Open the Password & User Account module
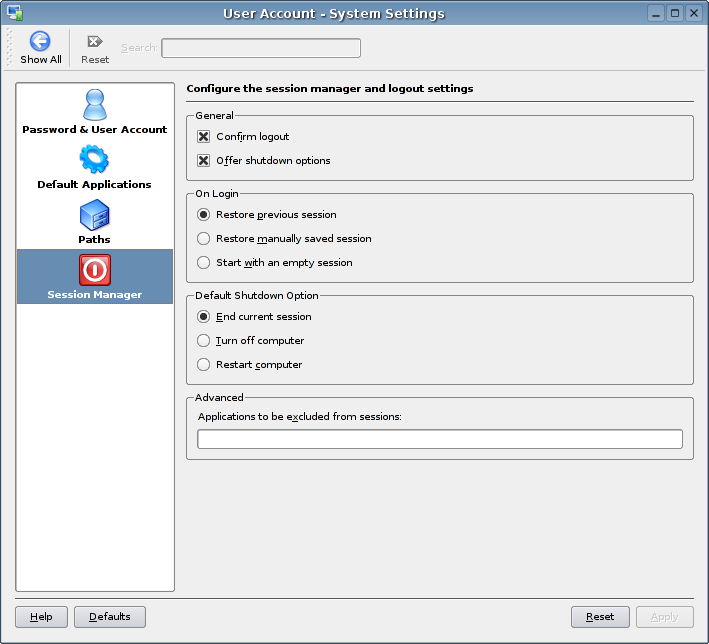709x644 pixels. [x=95, y=111]
